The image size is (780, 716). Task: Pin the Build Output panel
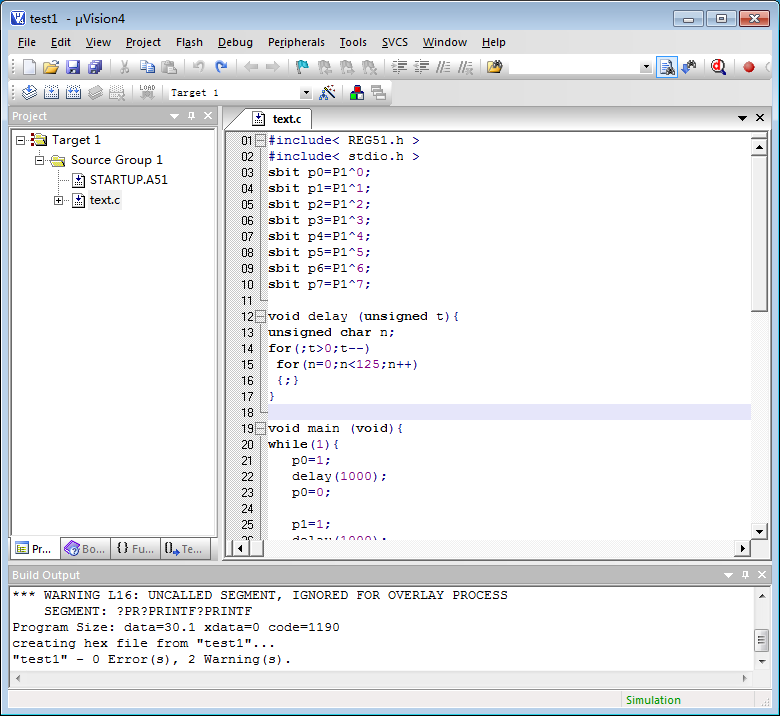[x=745, y=575]
